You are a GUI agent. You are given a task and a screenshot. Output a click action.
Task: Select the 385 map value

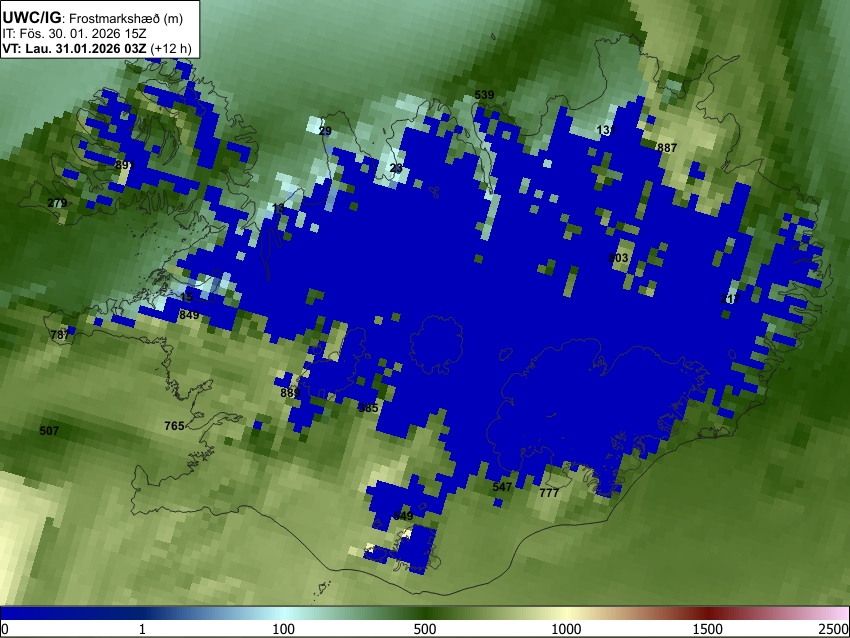[x=369, y=408]
